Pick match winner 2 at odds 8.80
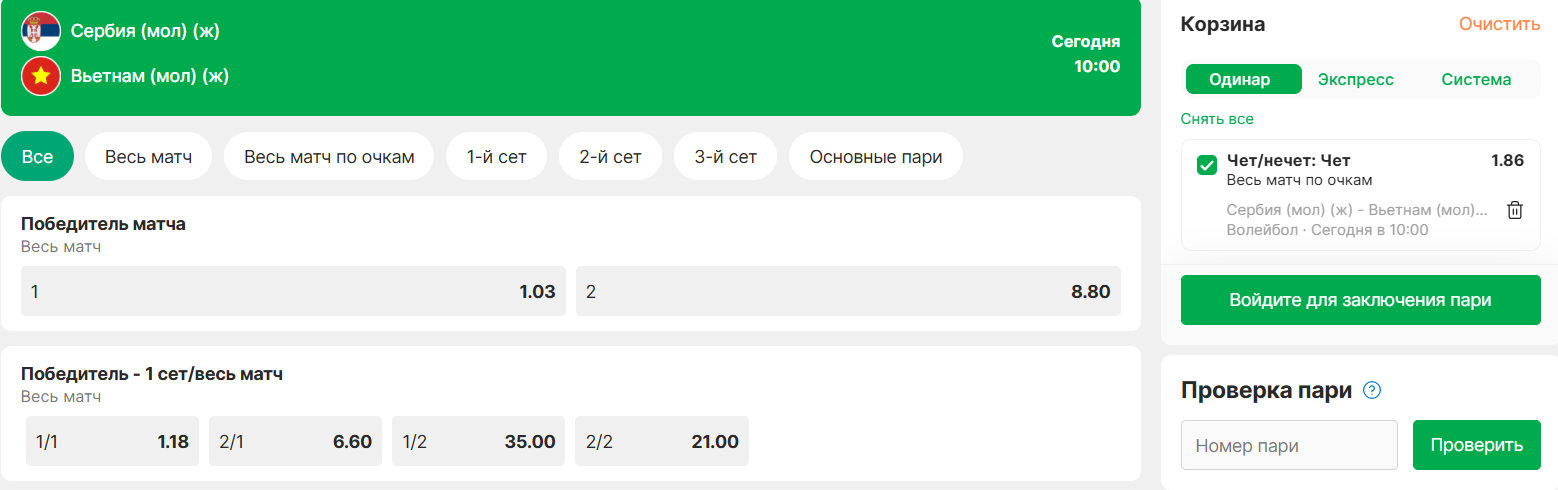Screen dimensions: 1558x490 pos(848,291)
